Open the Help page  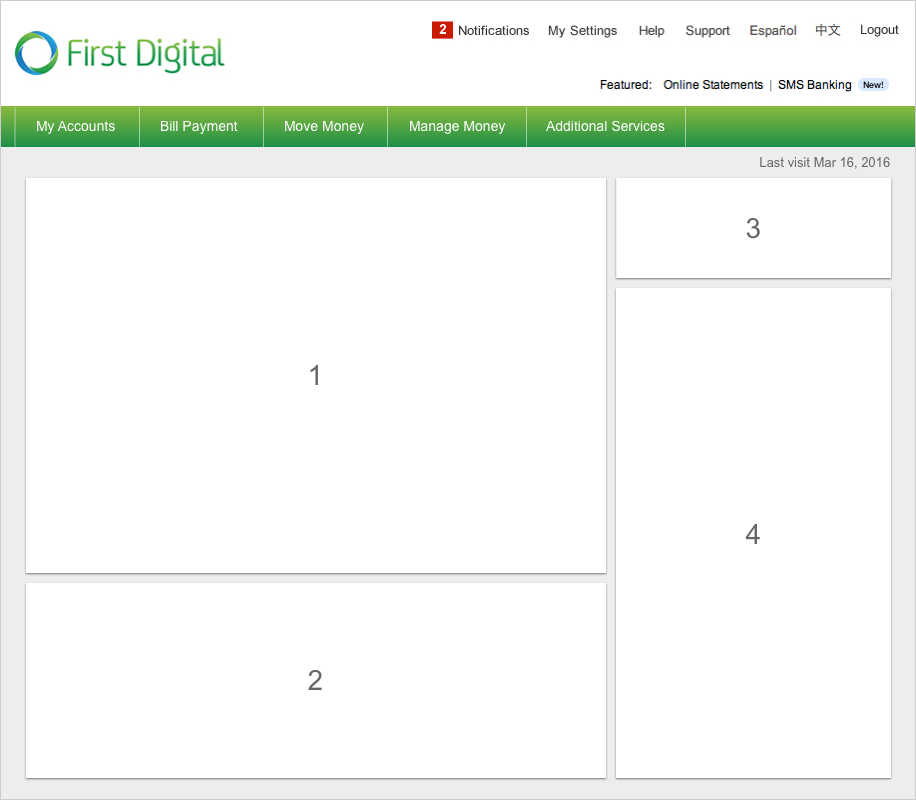(x=651, y=30)
